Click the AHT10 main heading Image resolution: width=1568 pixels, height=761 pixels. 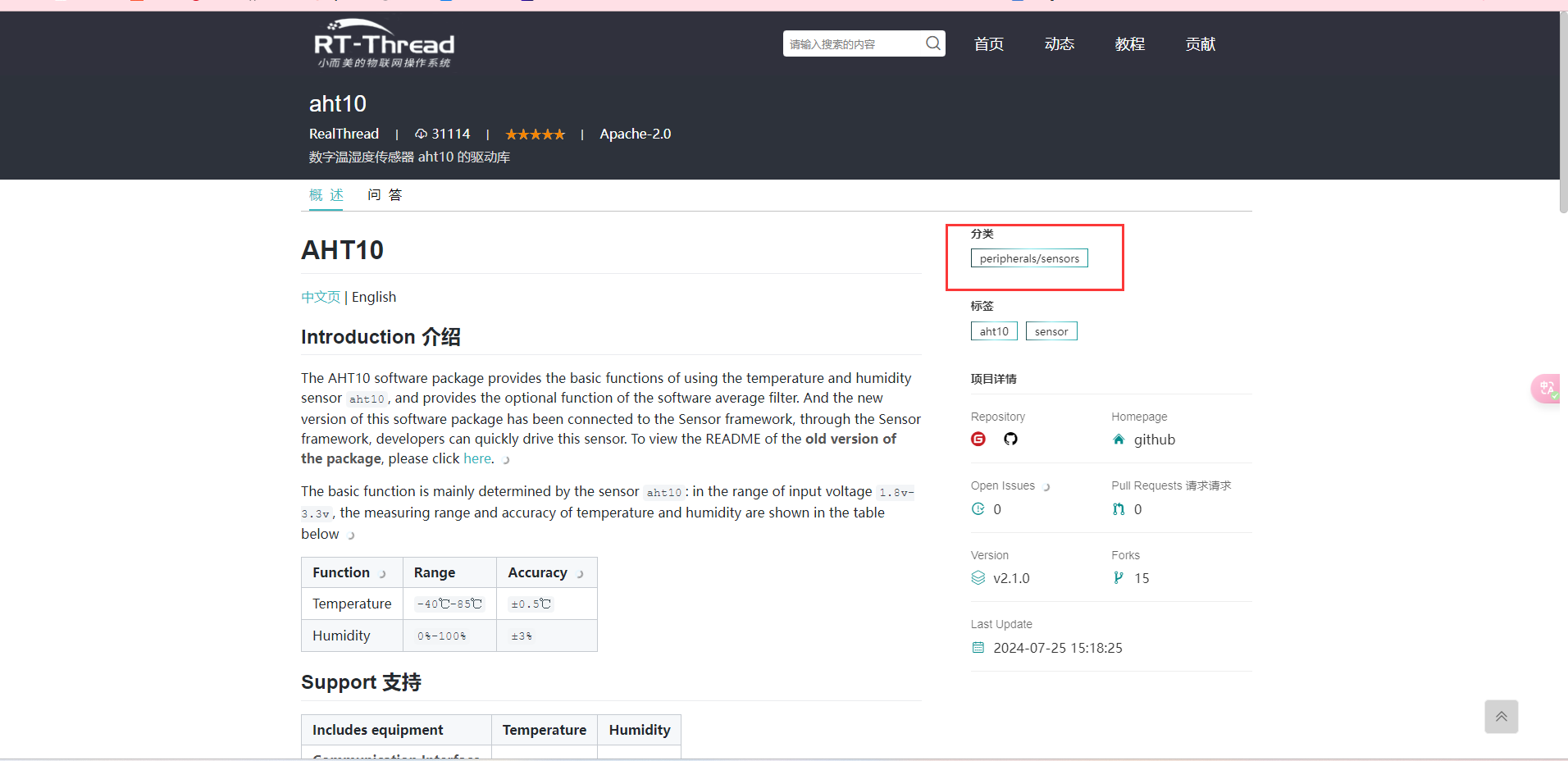coord(342,250)
